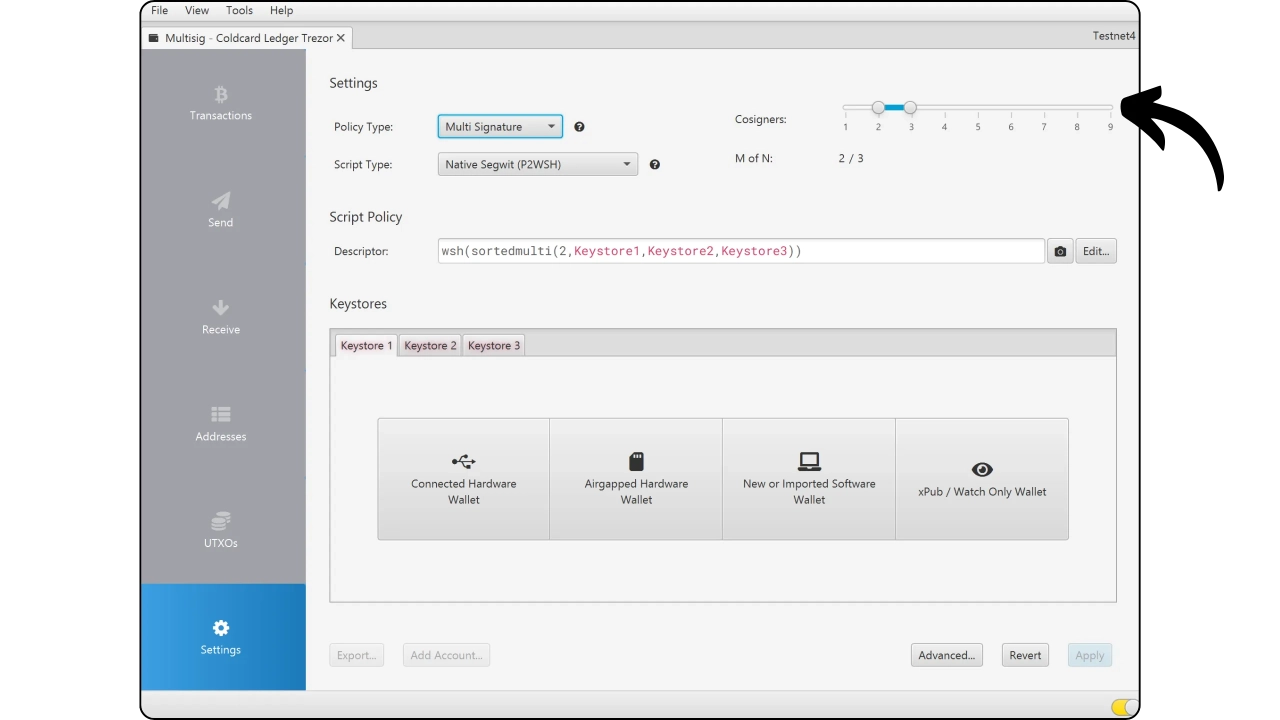Show the Addresses list icon
This screenshot has width=1280, height=720.
(x=221, y=414)
